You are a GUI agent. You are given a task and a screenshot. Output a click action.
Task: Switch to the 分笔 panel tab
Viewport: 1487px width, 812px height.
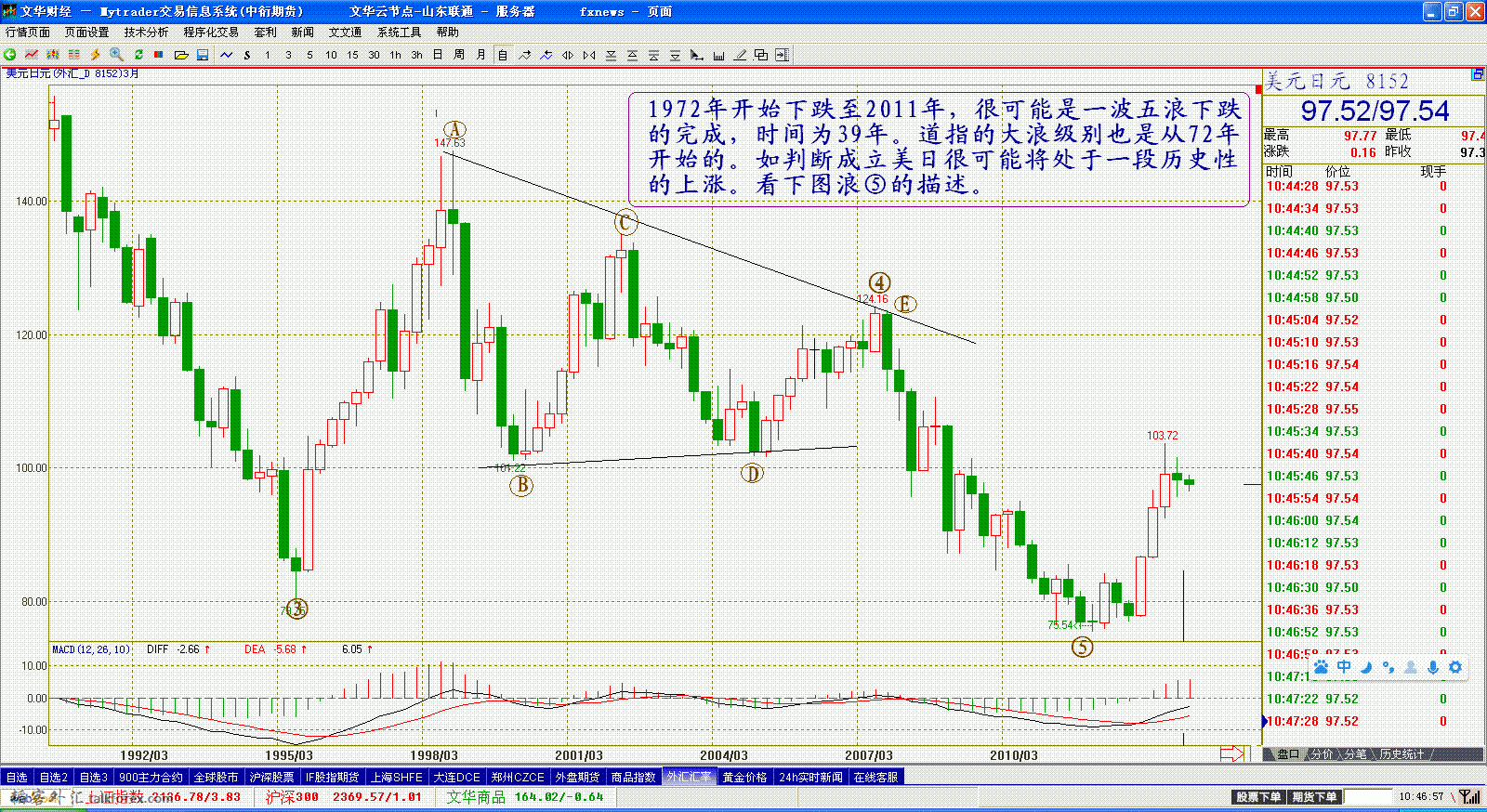click(1356, 753)
